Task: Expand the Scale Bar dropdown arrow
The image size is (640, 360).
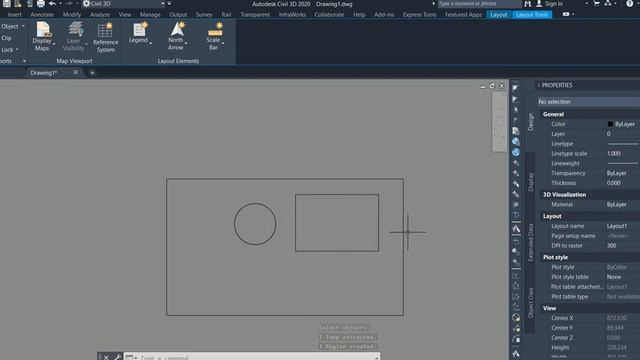Action: click(223, 43)
